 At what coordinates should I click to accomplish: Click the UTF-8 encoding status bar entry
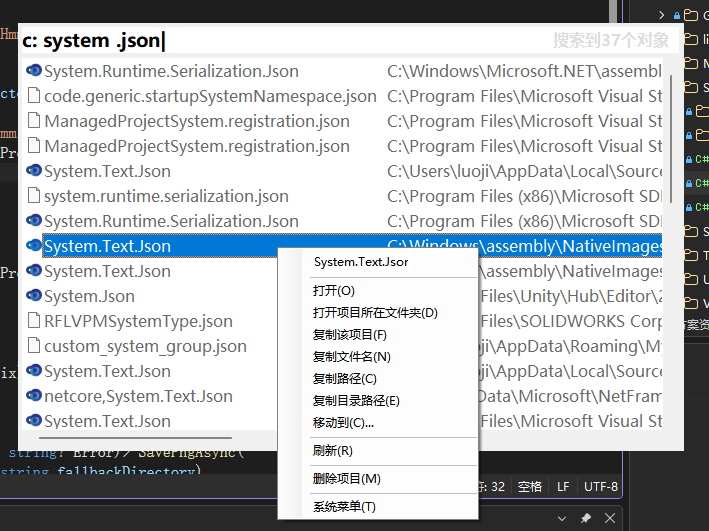tap(600, 487)
